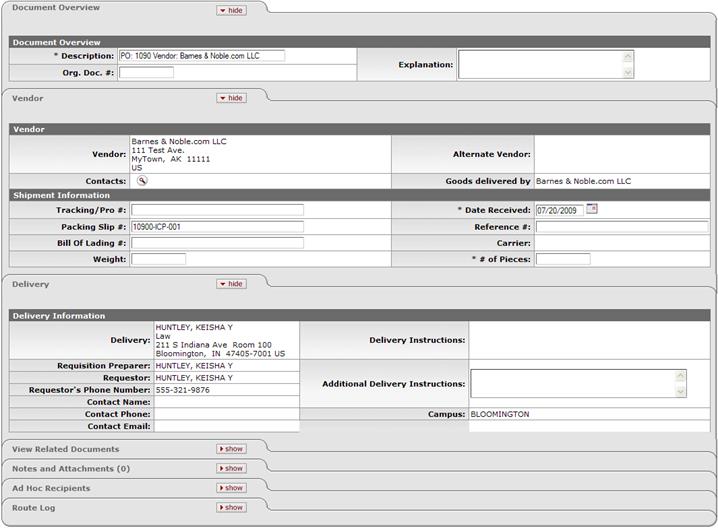Click the Bill Of Lading # field
Screen dimensions: 718x528
[x=217, y=243]
